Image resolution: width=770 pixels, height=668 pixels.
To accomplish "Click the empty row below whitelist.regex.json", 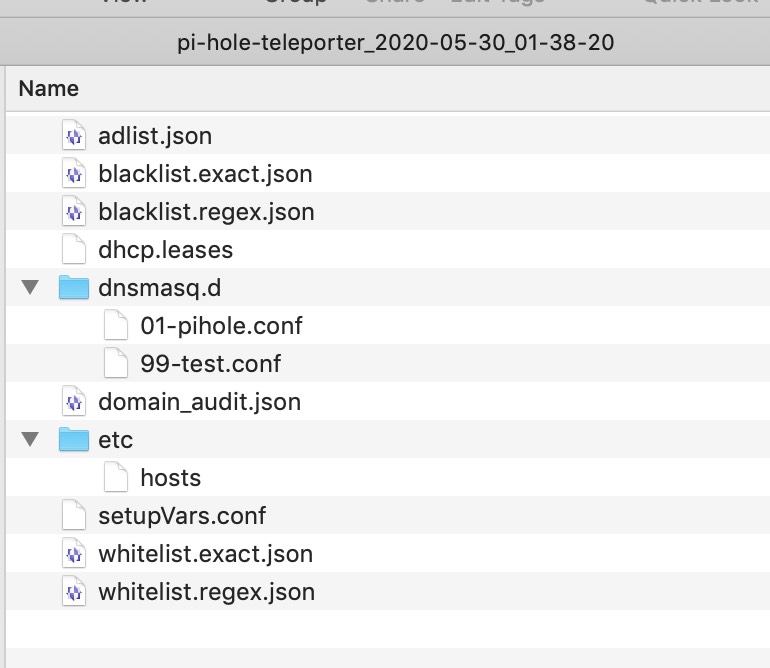I will [x=388, y=630].
